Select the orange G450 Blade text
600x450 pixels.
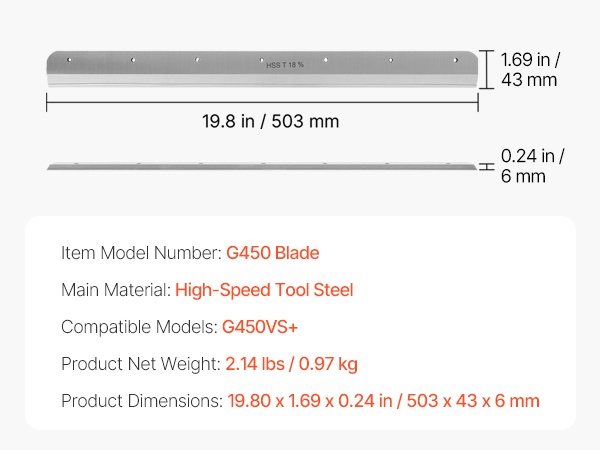tap(273, 254)
